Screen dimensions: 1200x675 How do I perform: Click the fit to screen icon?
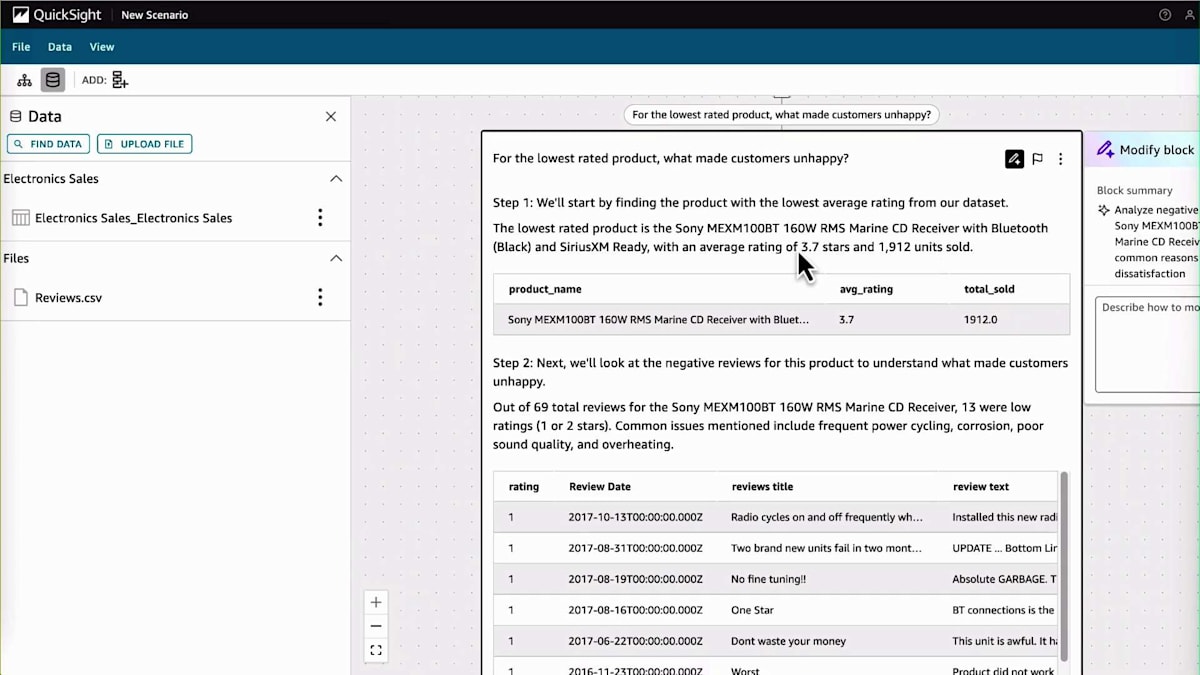(x=376, y=650)
